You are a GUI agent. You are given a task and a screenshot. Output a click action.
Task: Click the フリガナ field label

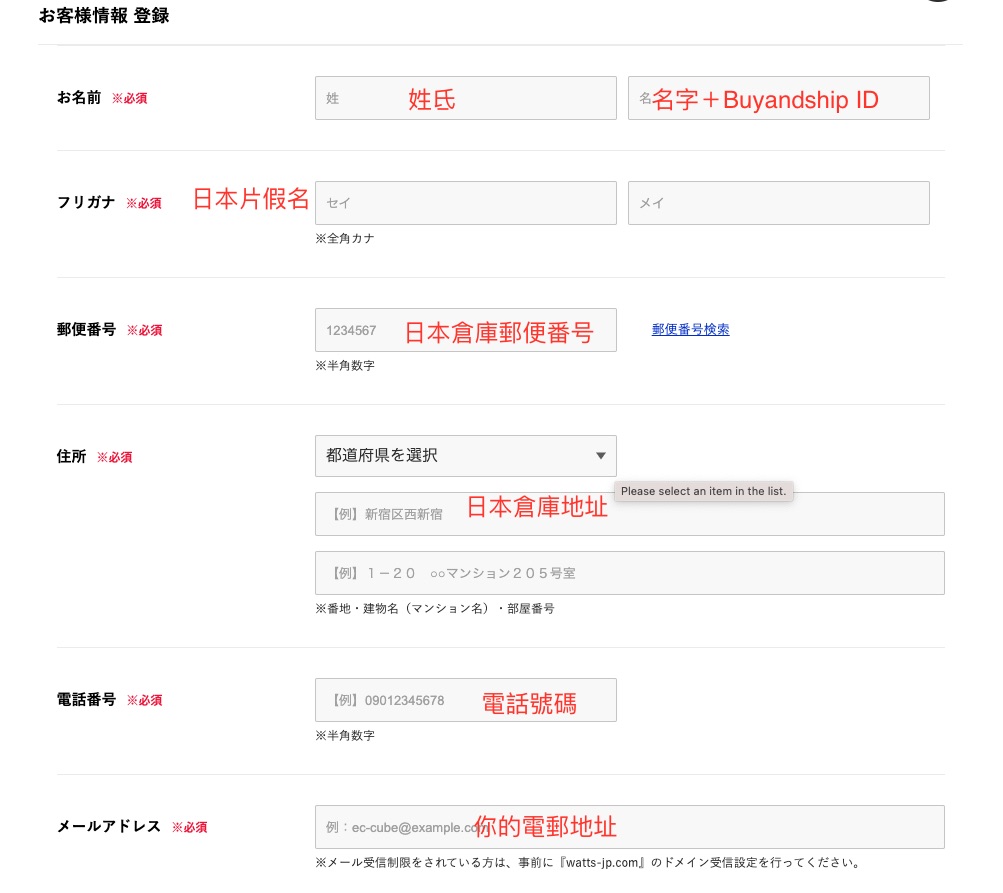pyautogui.click(x=86, y=203)
